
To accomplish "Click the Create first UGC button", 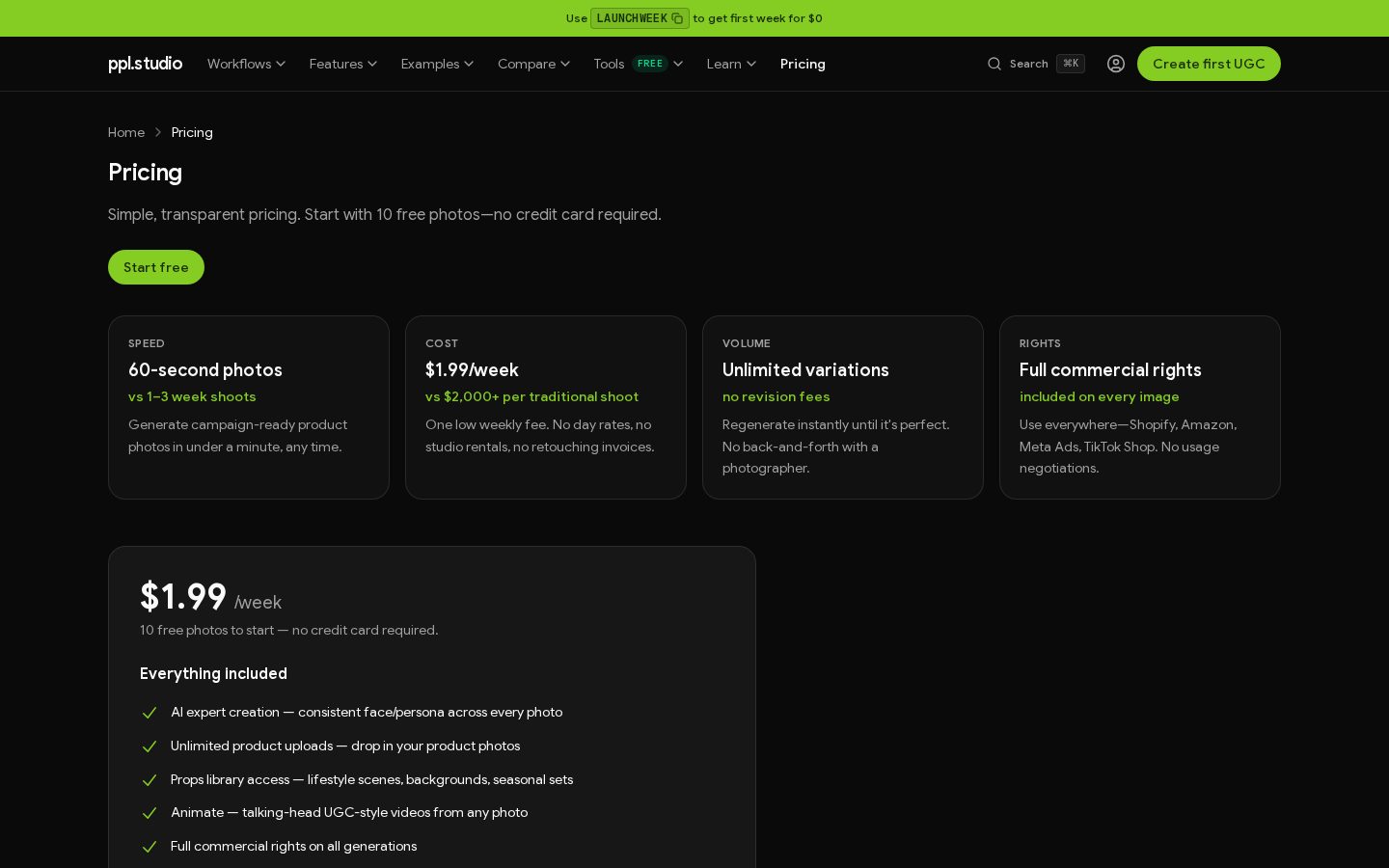I will click(x=1209, y=64).
